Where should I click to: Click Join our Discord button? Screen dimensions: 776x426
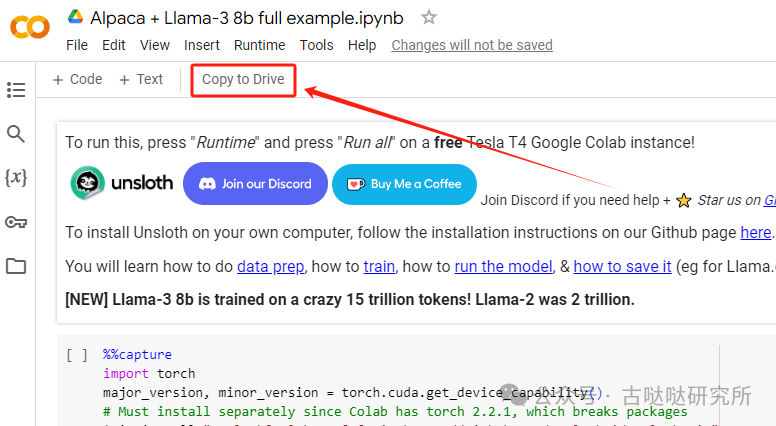click(x=255, y=184)
